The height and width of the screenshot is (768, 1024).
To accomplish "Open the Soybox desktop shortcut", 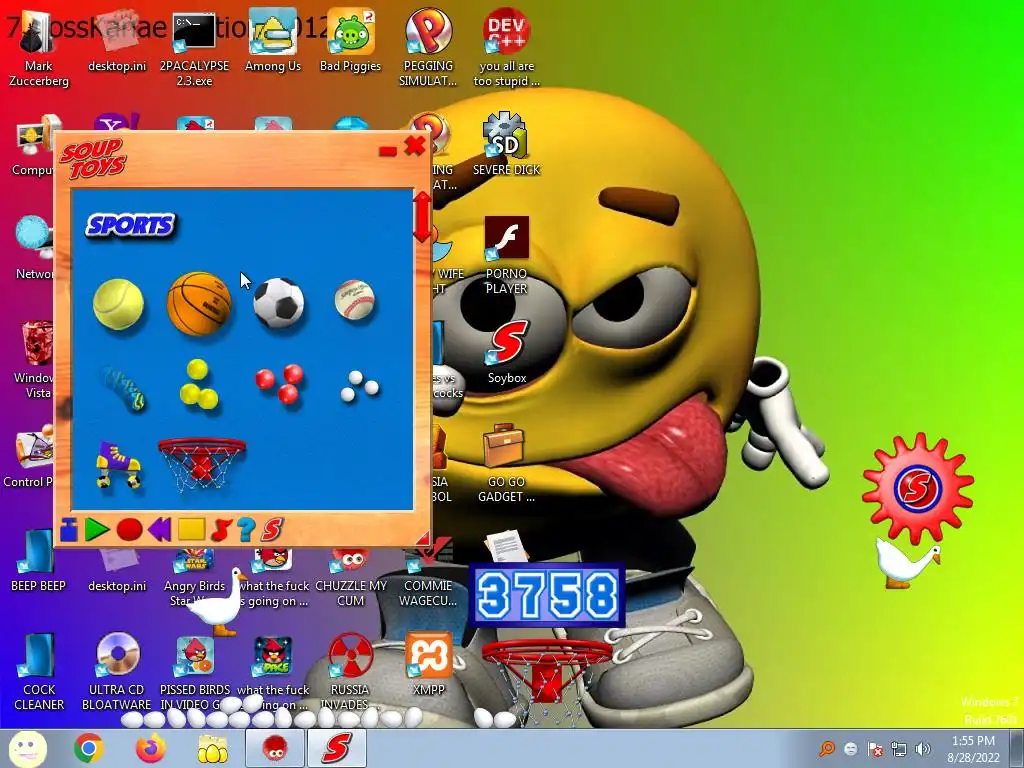I will point(506,353).
